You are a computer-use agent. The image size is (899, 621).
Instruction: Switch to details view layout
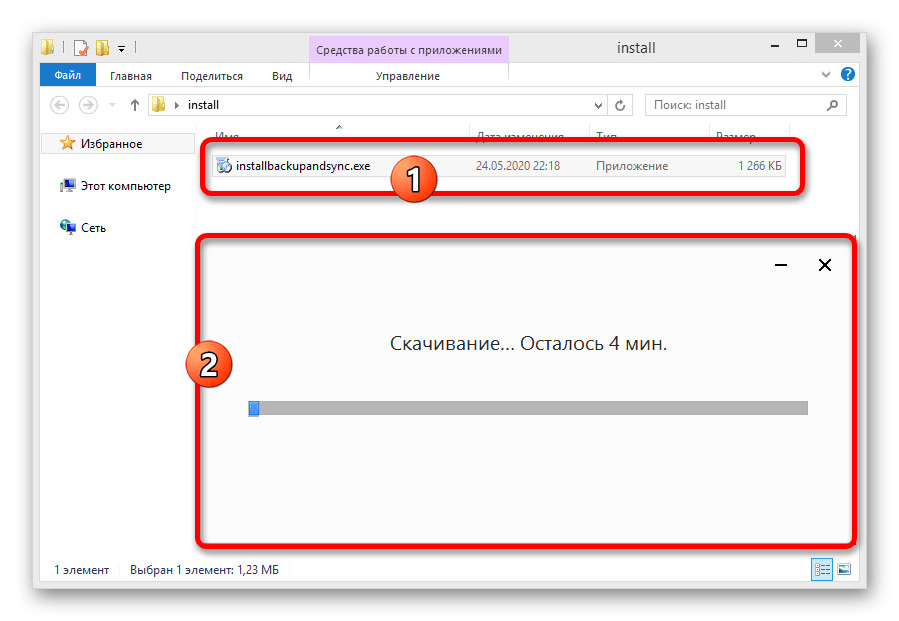[x=822, y=569]
